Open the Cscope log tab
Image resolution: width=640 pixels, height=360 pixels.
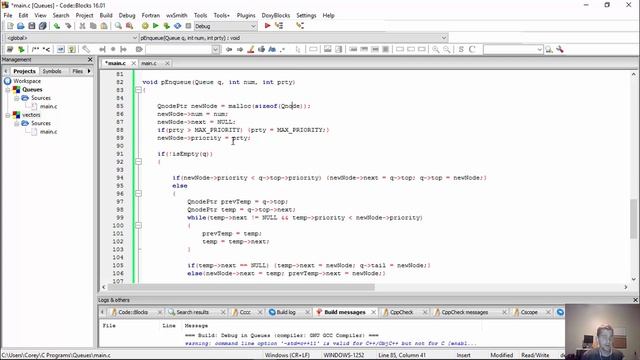click(x=529, y=312)
